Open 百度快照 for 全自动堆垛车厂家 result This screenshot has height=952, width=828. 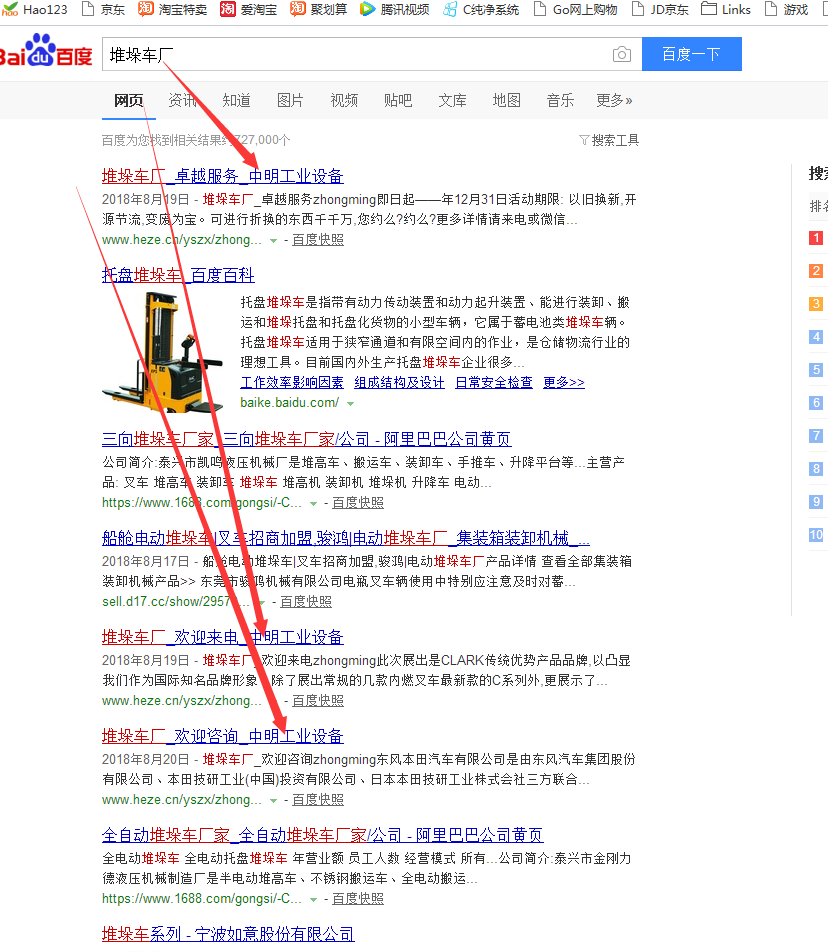pyautogui.click(x=358, y=899)
